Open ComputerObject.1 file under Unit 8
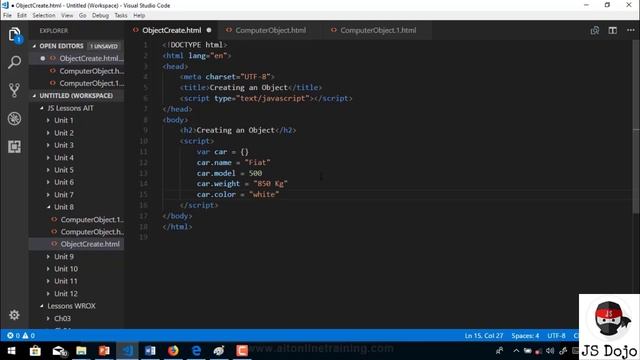 click(x=76, y=220)
